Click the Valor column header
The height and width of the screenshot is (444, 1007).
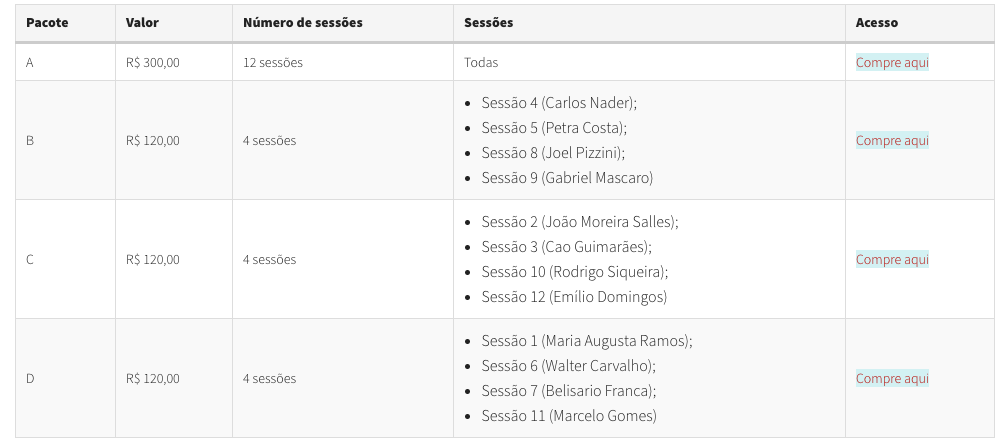pos(143,22)
